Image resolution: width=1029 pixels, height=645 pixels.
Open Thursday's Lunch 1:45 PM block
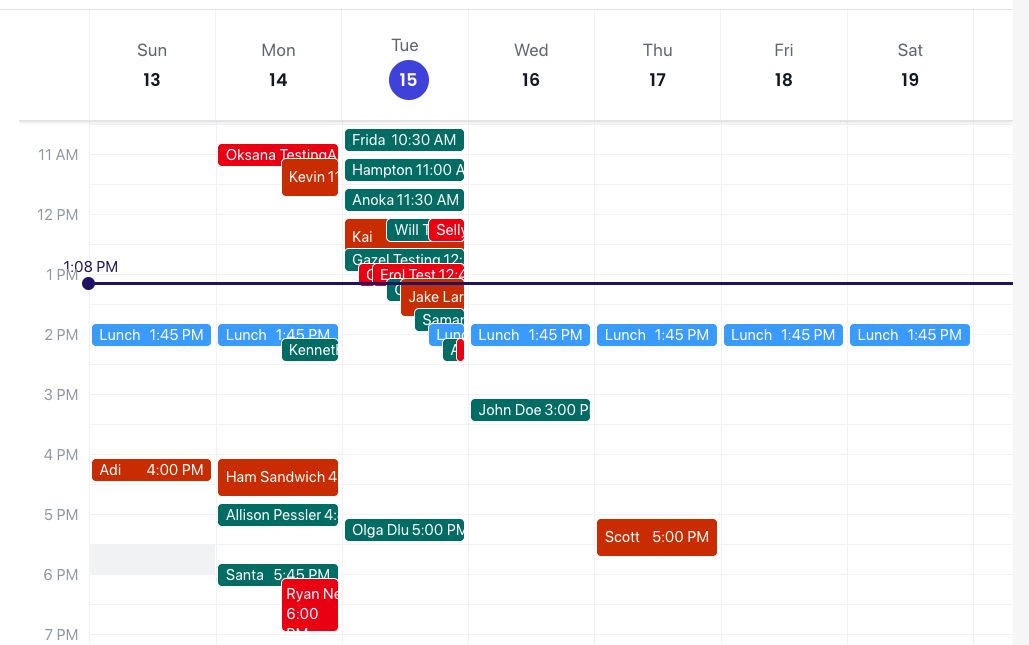point(657,335)
